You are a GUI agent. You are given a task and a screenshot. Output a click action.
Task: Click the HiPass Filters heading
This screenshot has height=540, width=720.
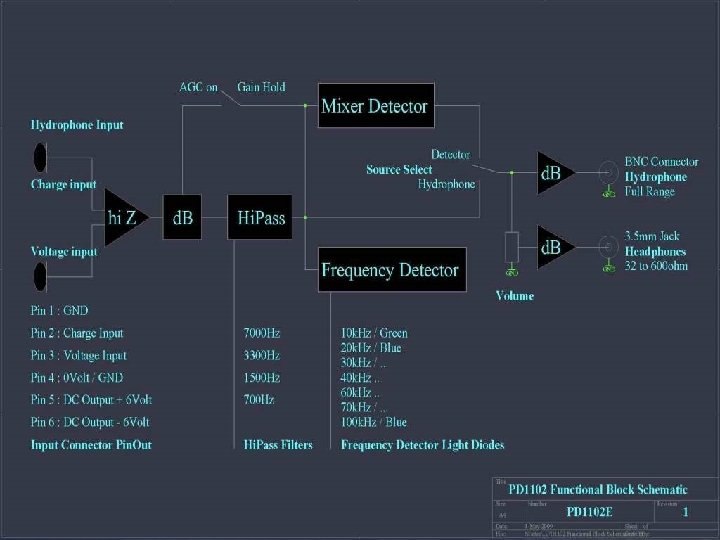(x=278, y=444)
